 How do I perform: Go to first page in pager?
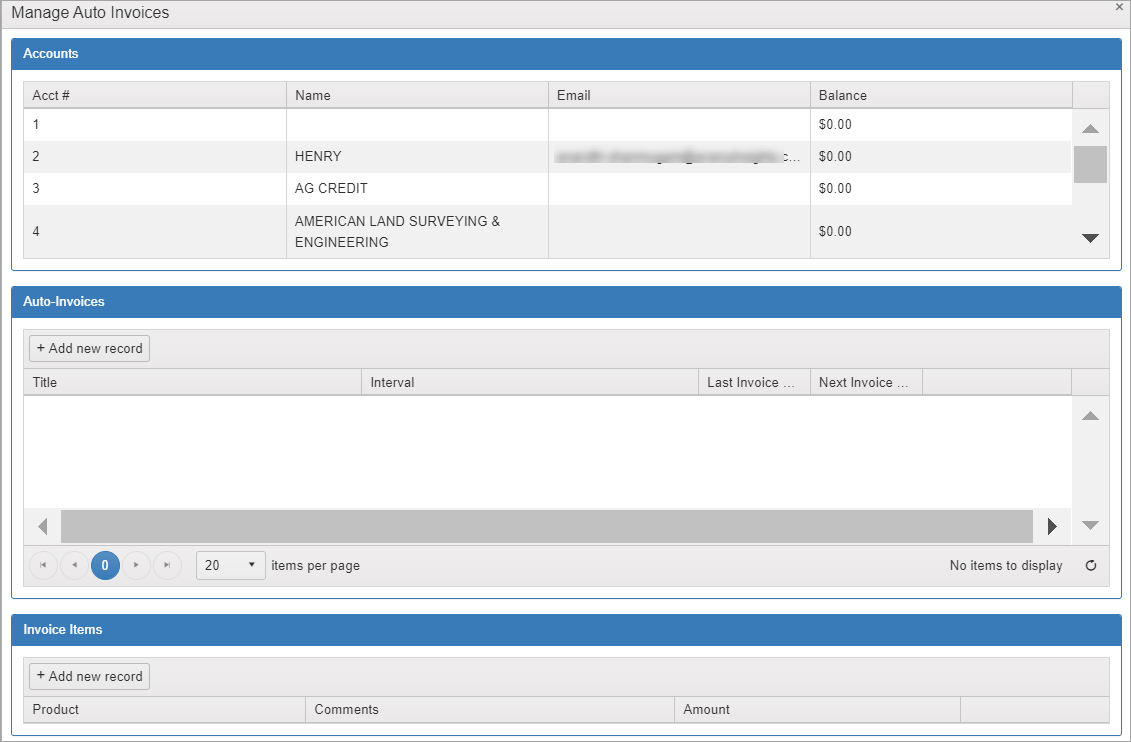[x=43, y=566]
